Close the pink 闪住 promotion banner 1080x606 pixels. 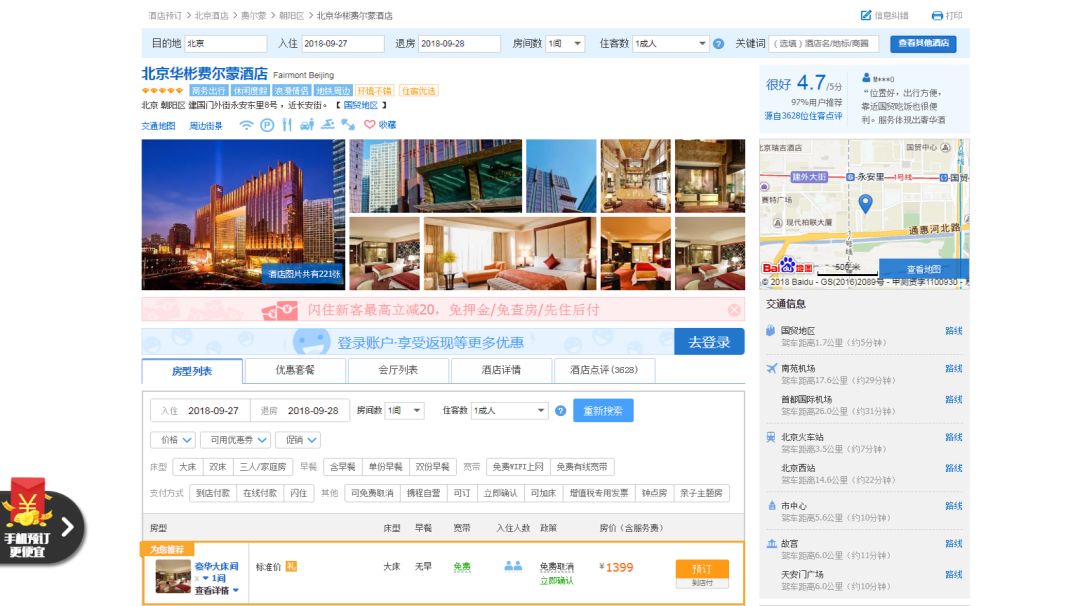coord(734,310)
